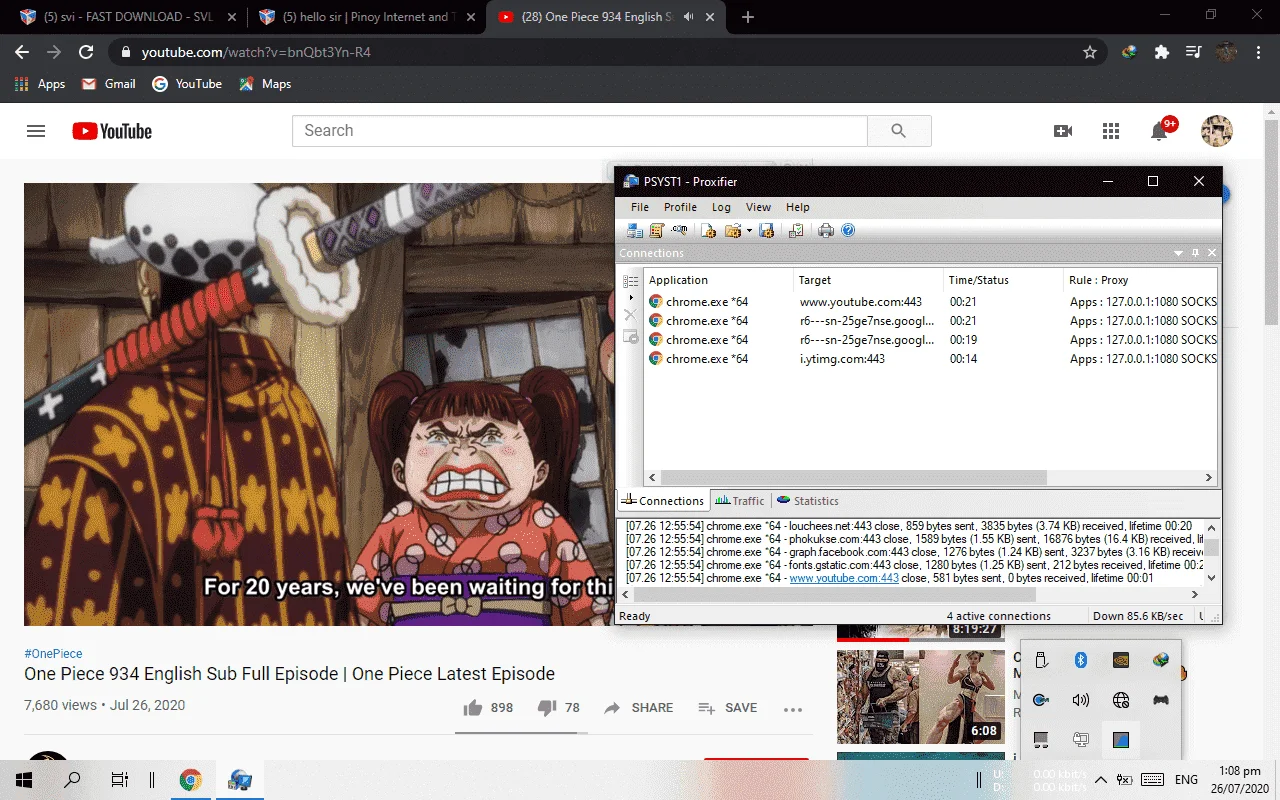Click the log pane scroll down arrow
Screen dimensions: 1280x800
tap(1212, 578)
